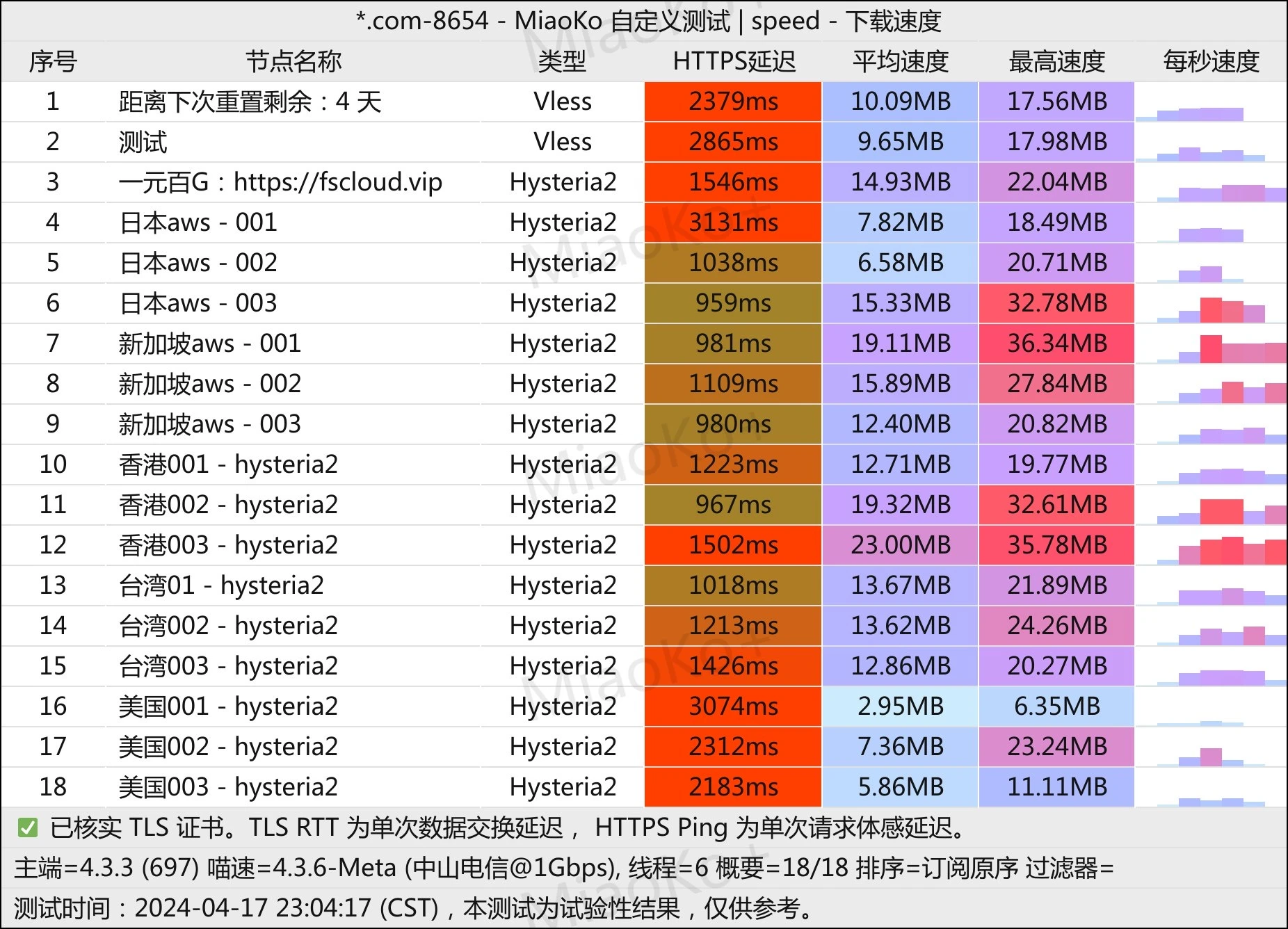Click the 2865ms latency cell
1288x929 pixels.
point(733,142)
